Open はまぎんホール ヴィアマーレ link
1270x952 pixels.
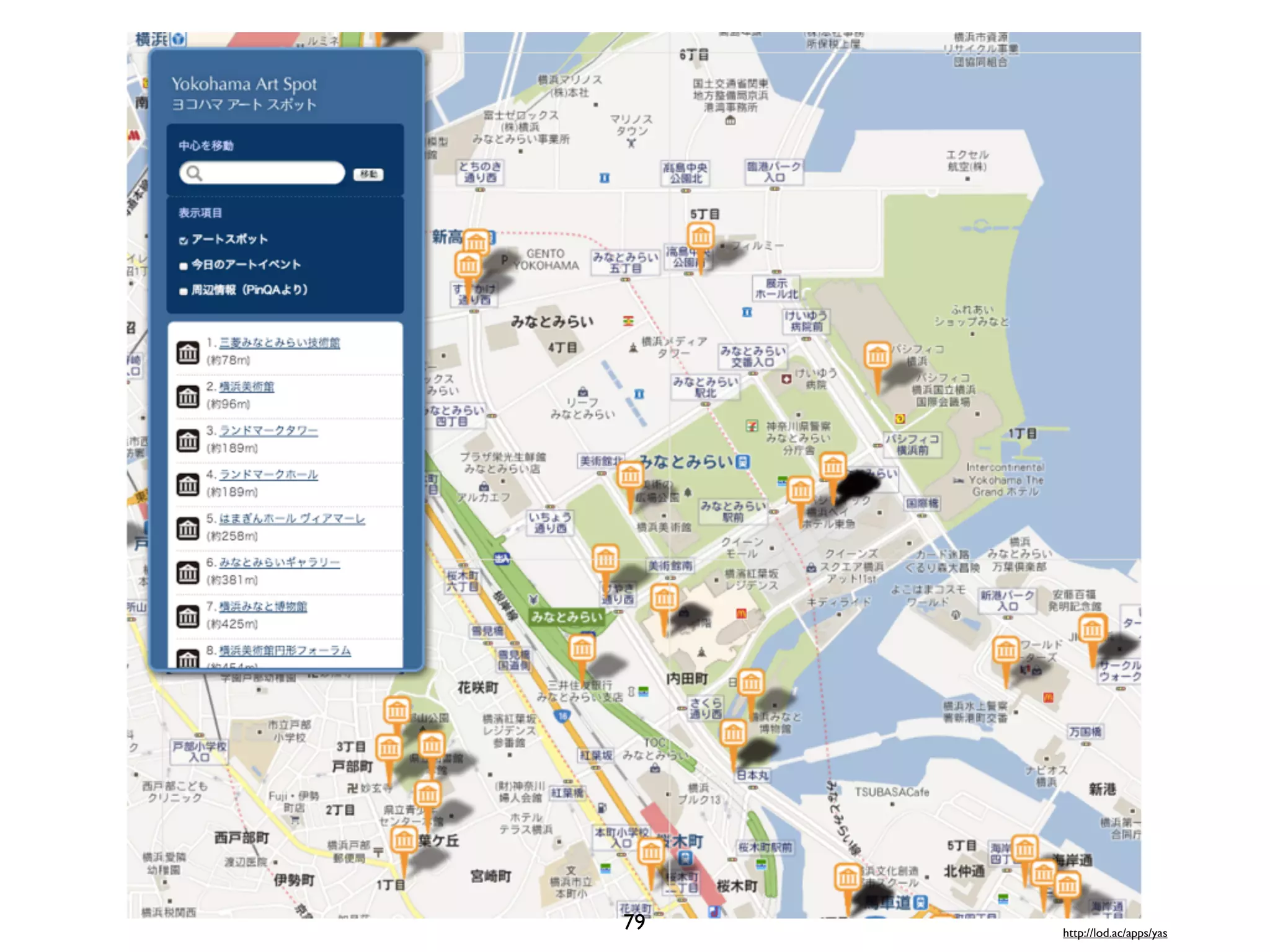[x=291, y=519]
